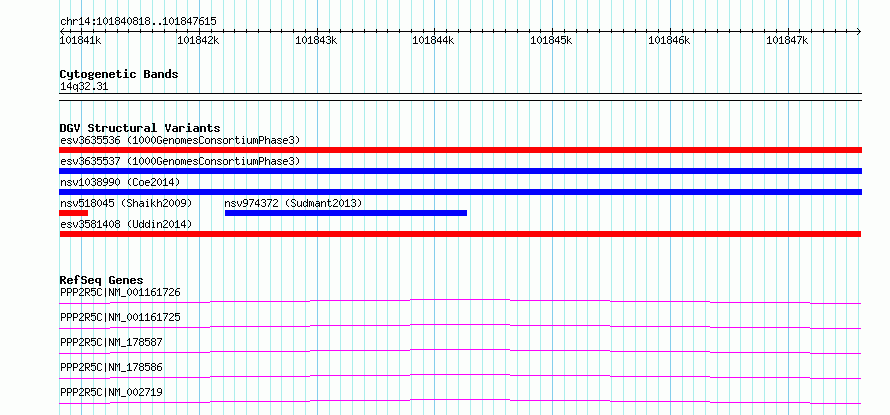Click the esv3635537 variant label
The image size is (890, 415).
180,161
